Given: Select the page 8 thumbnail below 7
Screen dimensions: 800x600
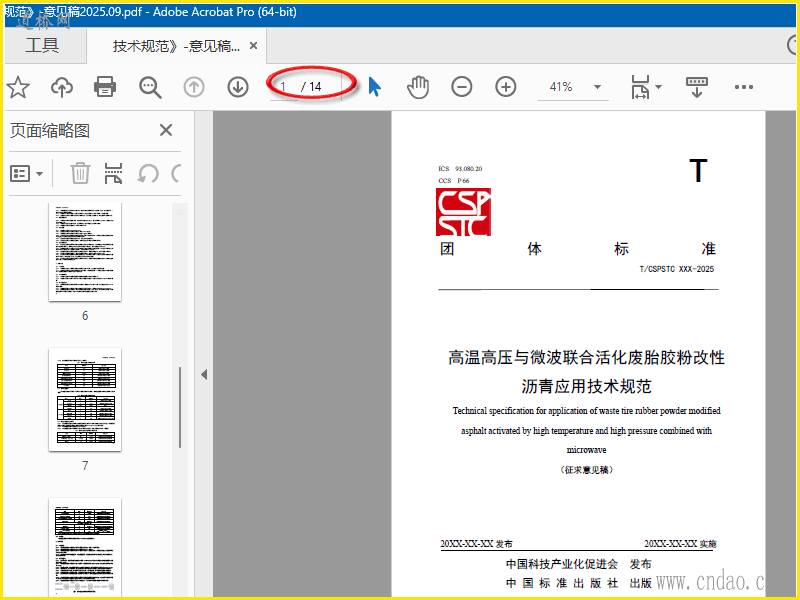Looking at the screenshot, I should point(85,547).
